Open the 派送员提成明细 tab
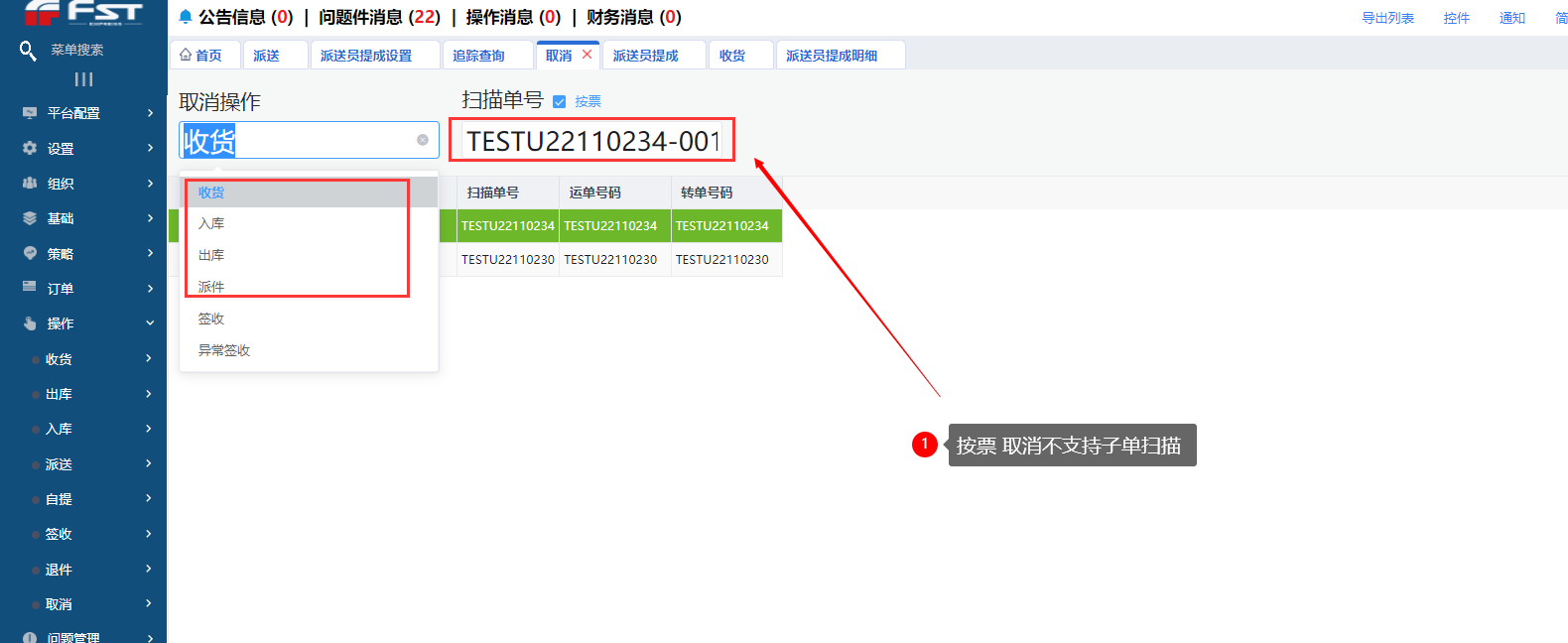Image resolution: width=1568 pixels, height=643 pixels. pos(832,56)
